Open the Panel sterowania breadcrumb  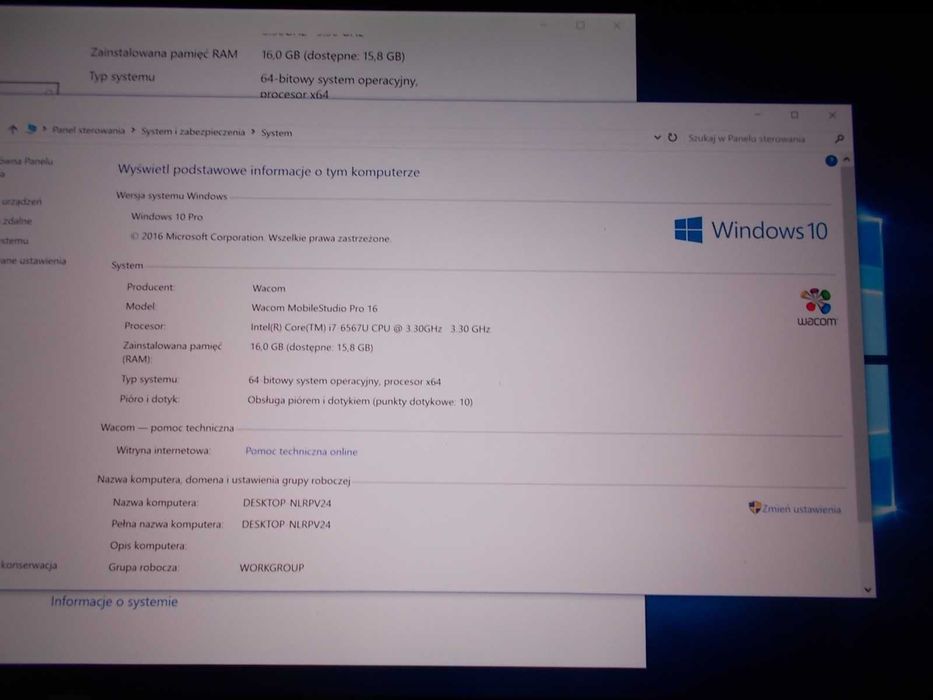[88, 130]
